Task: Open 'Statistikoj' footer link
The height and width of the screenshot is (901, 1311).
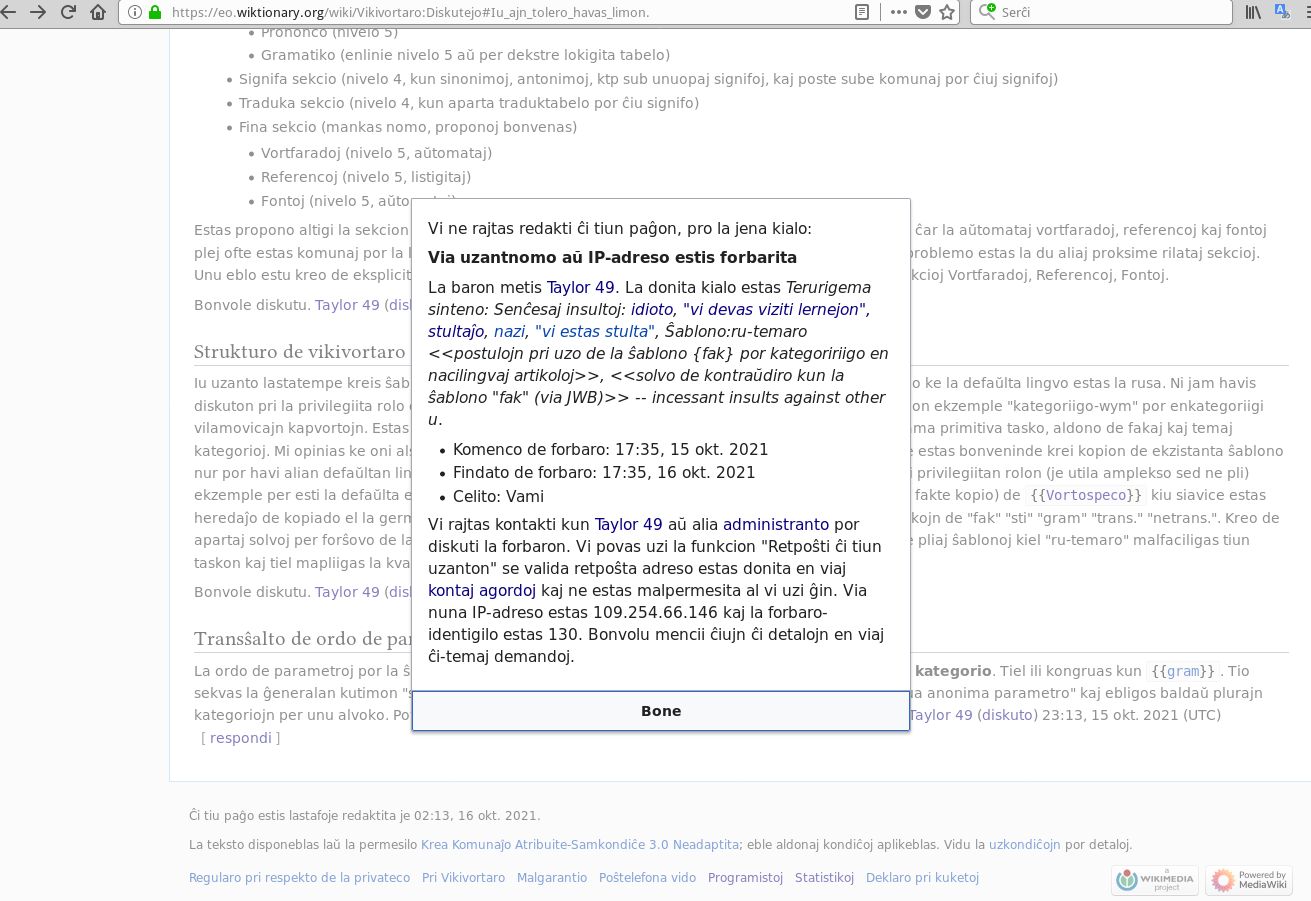Action: [x=824, y=878]
